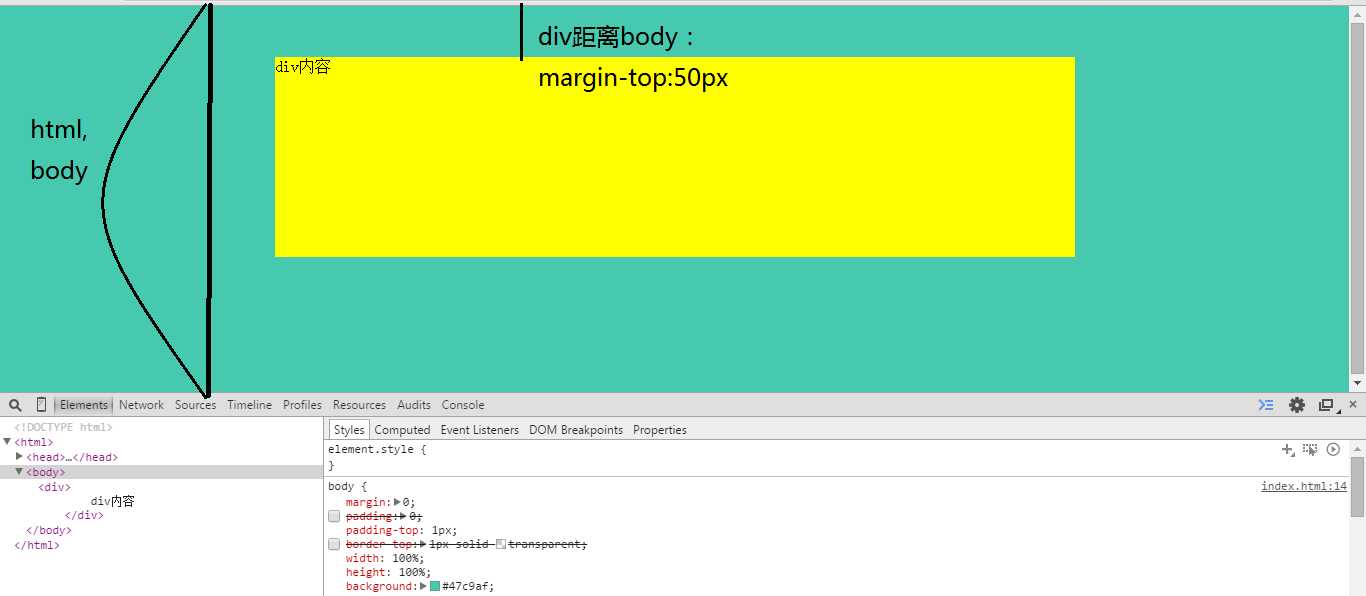Click the body selector in Styles
The image size is (1366, 596).
340,486
